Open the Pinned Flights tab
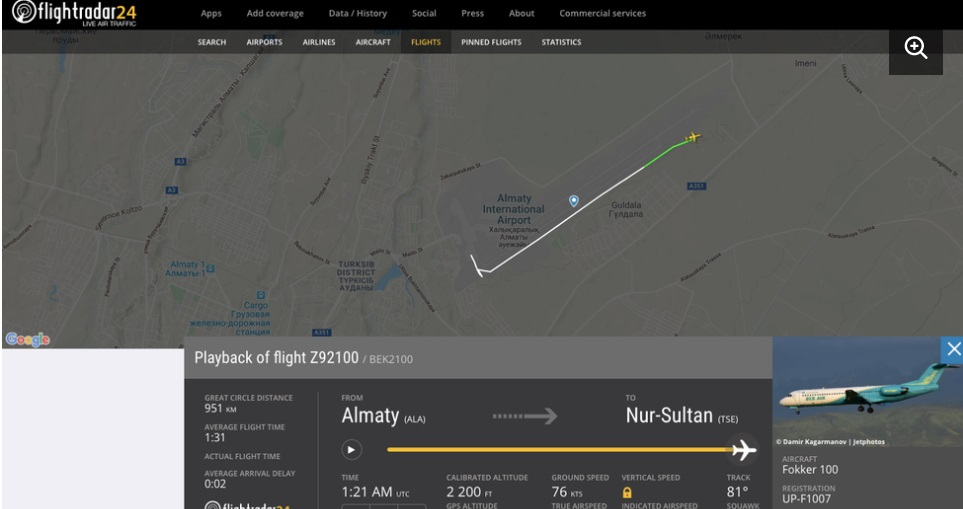Screen dimensions: 963x509 coord(491,42)
